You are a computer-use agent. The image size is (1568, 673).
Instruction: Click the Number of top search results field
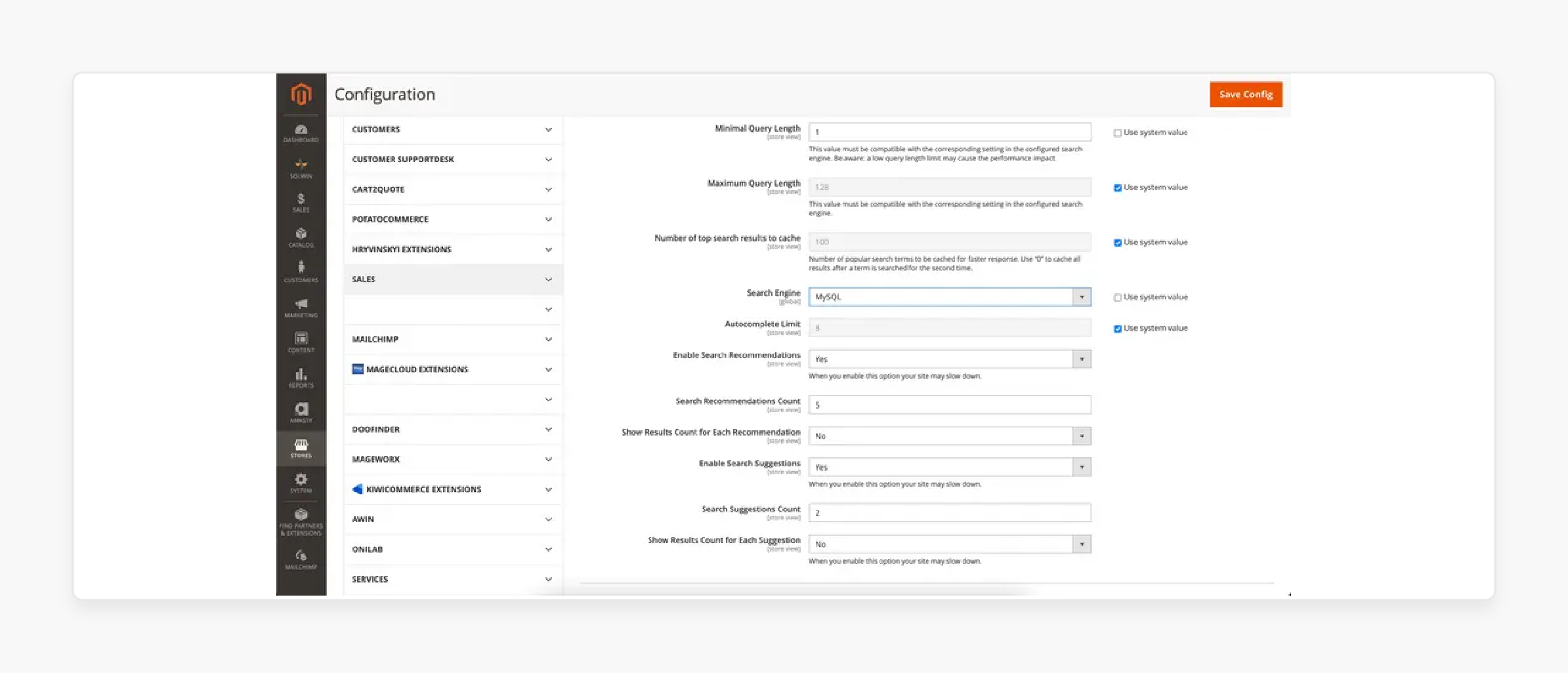coord(950,242)
